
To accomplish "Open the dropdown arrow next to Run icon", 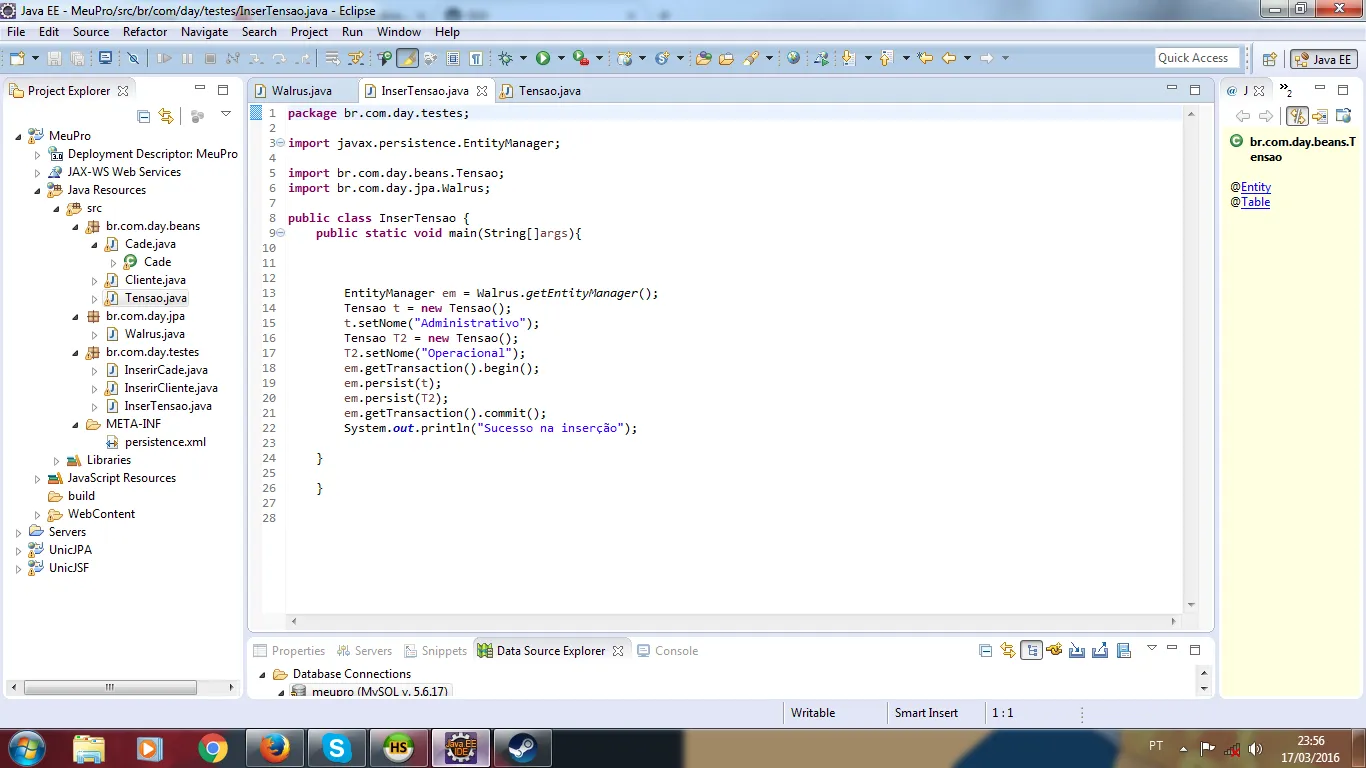I will tap(561, 58).
